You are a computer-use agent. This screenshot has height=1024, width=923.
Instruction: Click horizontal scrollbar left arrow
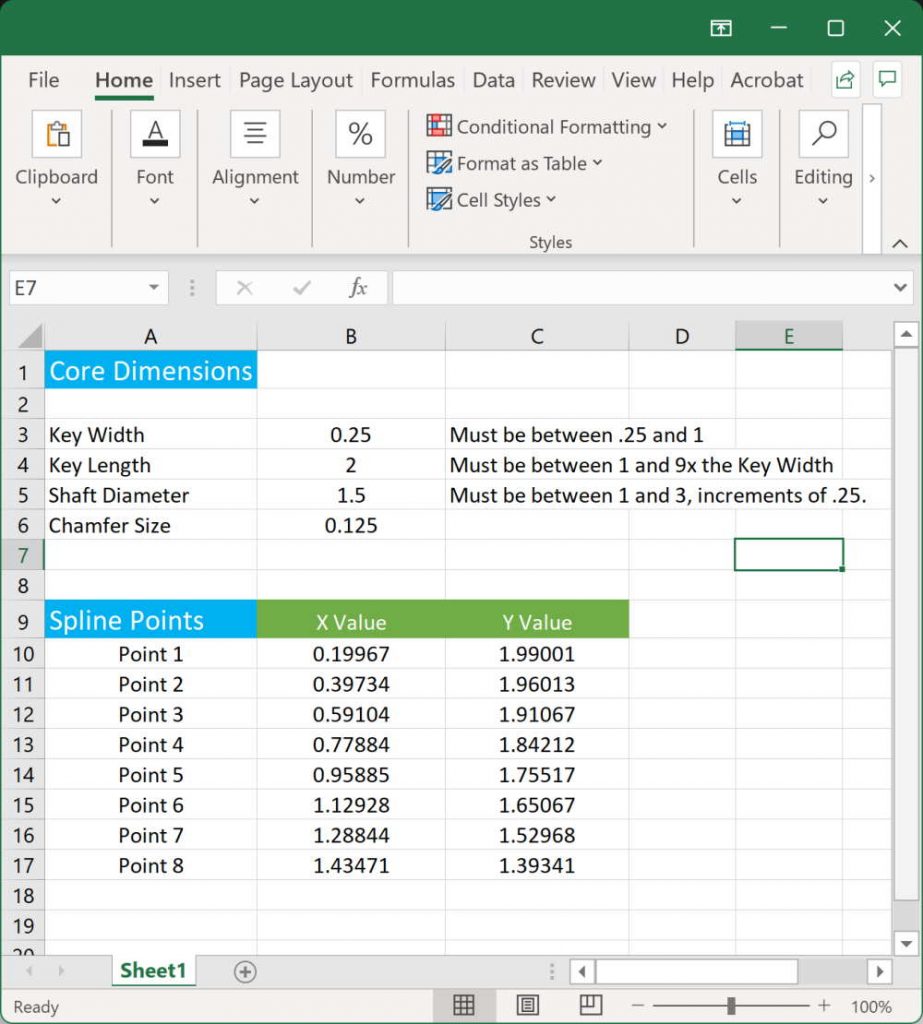tap(582, 971)
